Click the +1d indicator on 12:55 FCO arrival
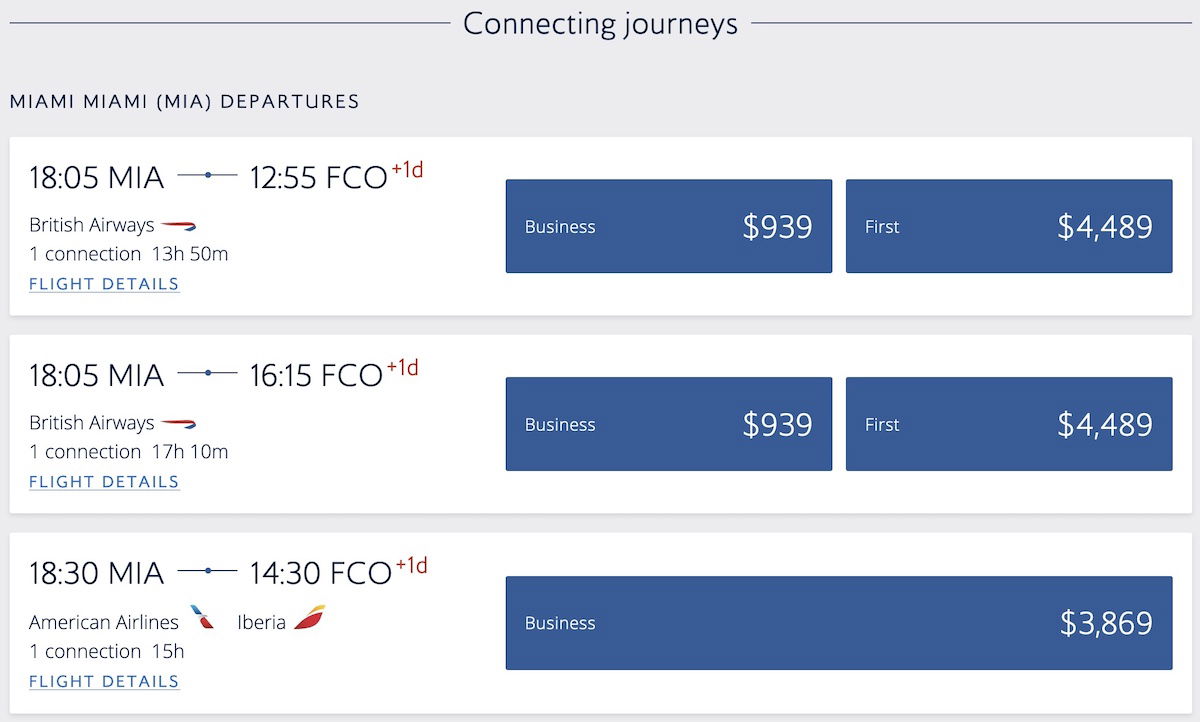 point(407,170)
